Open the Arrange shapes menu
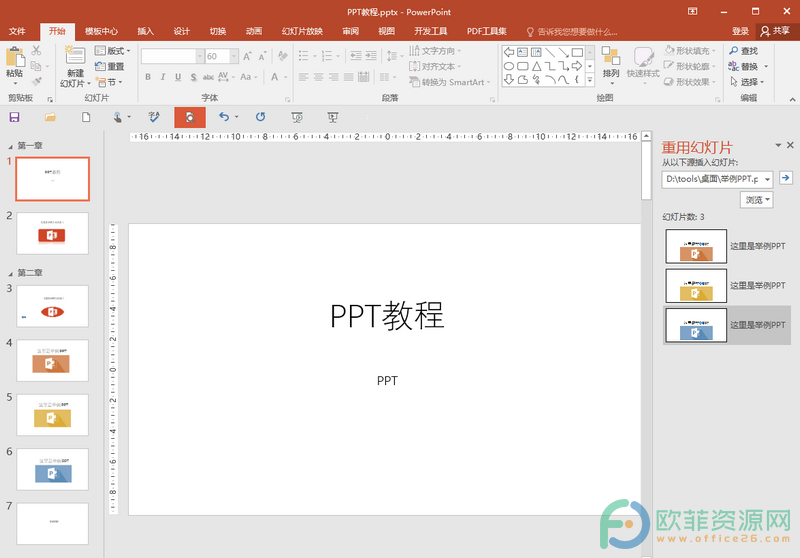Viewport: 800px width, 558px height. pos(611,64)
